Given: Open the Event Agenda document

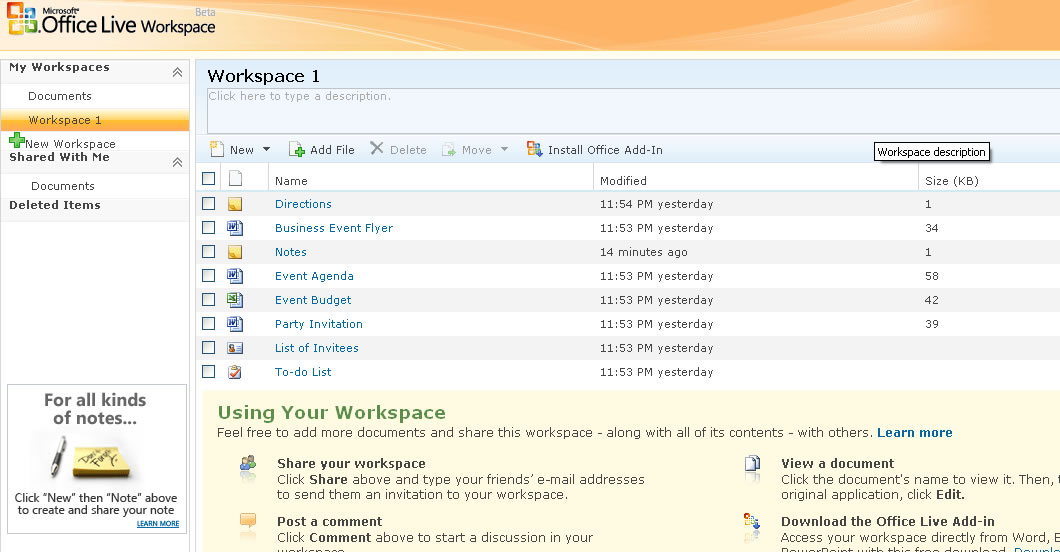Looking at the screenshot, I should coord(314,276).
